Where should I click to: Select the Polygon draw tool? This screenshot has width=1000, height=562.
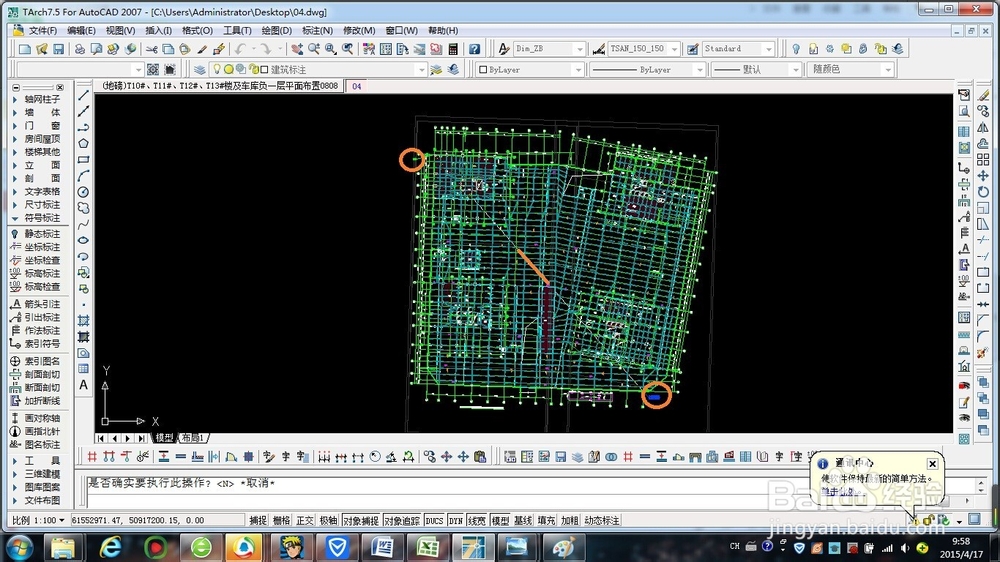click(84, 143)
